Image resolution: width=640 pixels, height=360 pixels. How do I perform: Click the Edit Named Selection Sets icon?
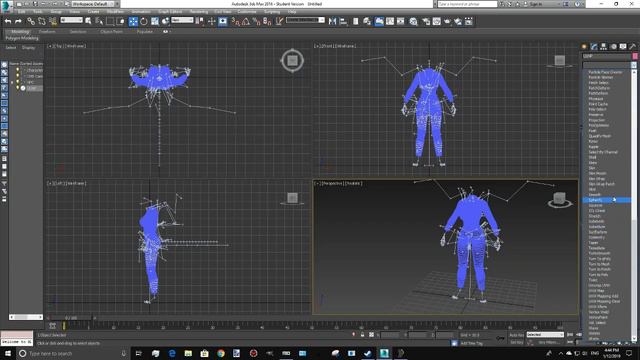pos(279,21)
